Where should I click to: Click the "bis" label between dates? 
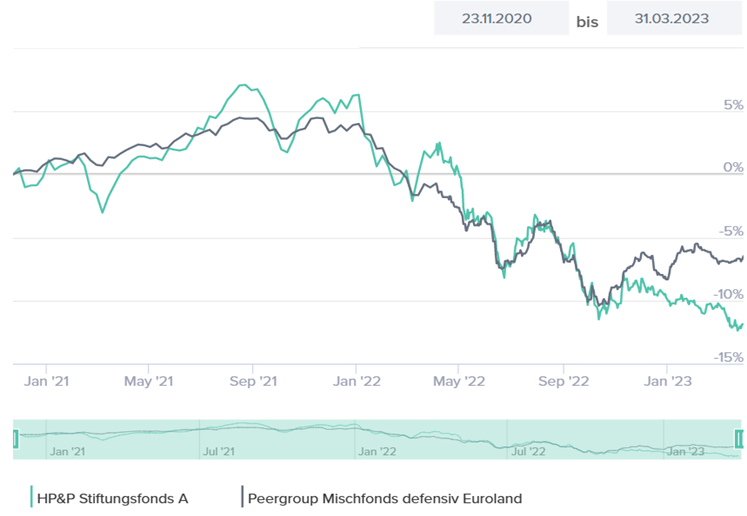pyautogui.click(x=588, y=20)
